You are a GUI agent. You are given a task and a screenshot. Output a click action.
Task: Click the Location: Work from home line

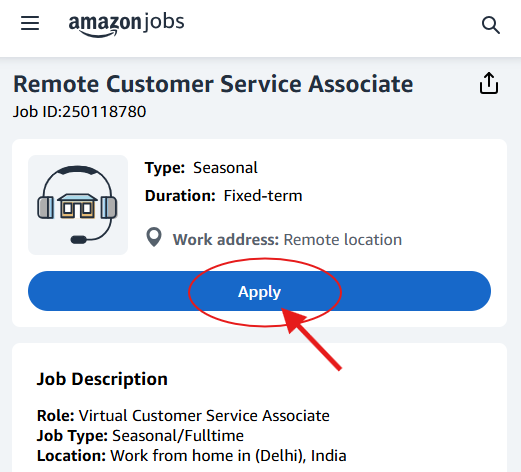192,456
